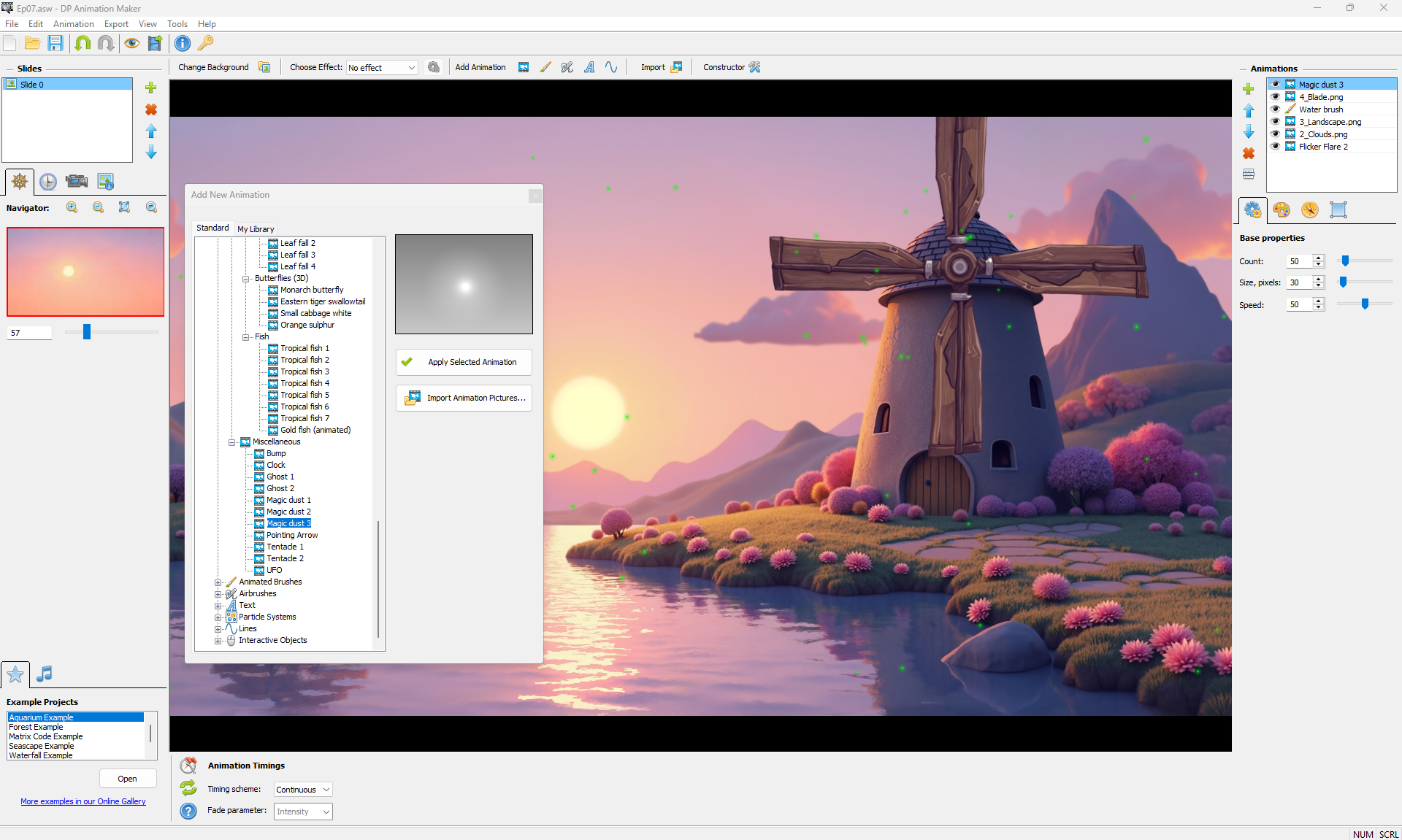Move the selected animation up with the arrow
The image size is (1402, 840).
click(1249, 110)
